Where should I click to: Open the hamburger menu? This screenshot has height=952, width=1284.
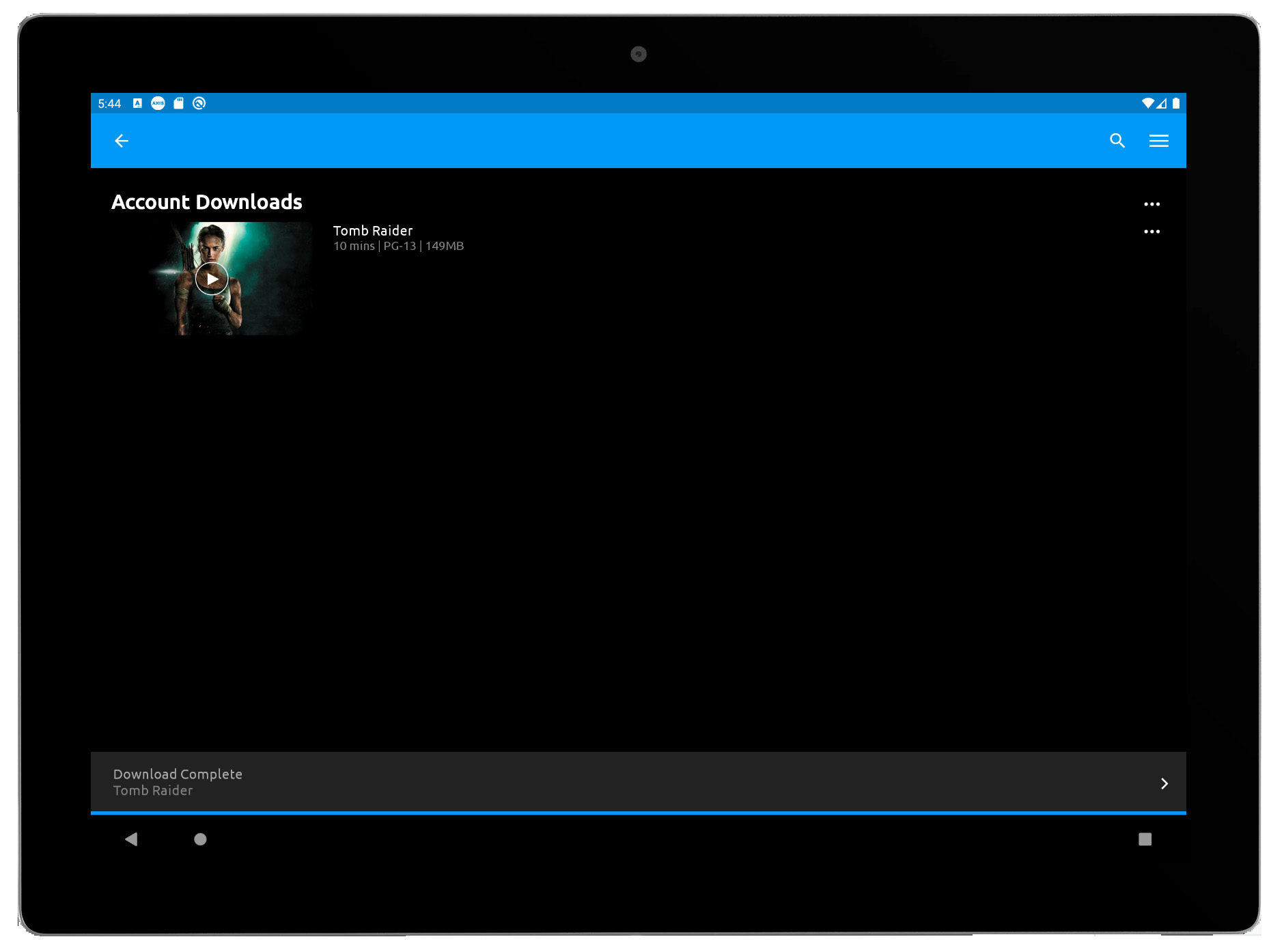pyautogui.click(x=1159, y=141)
